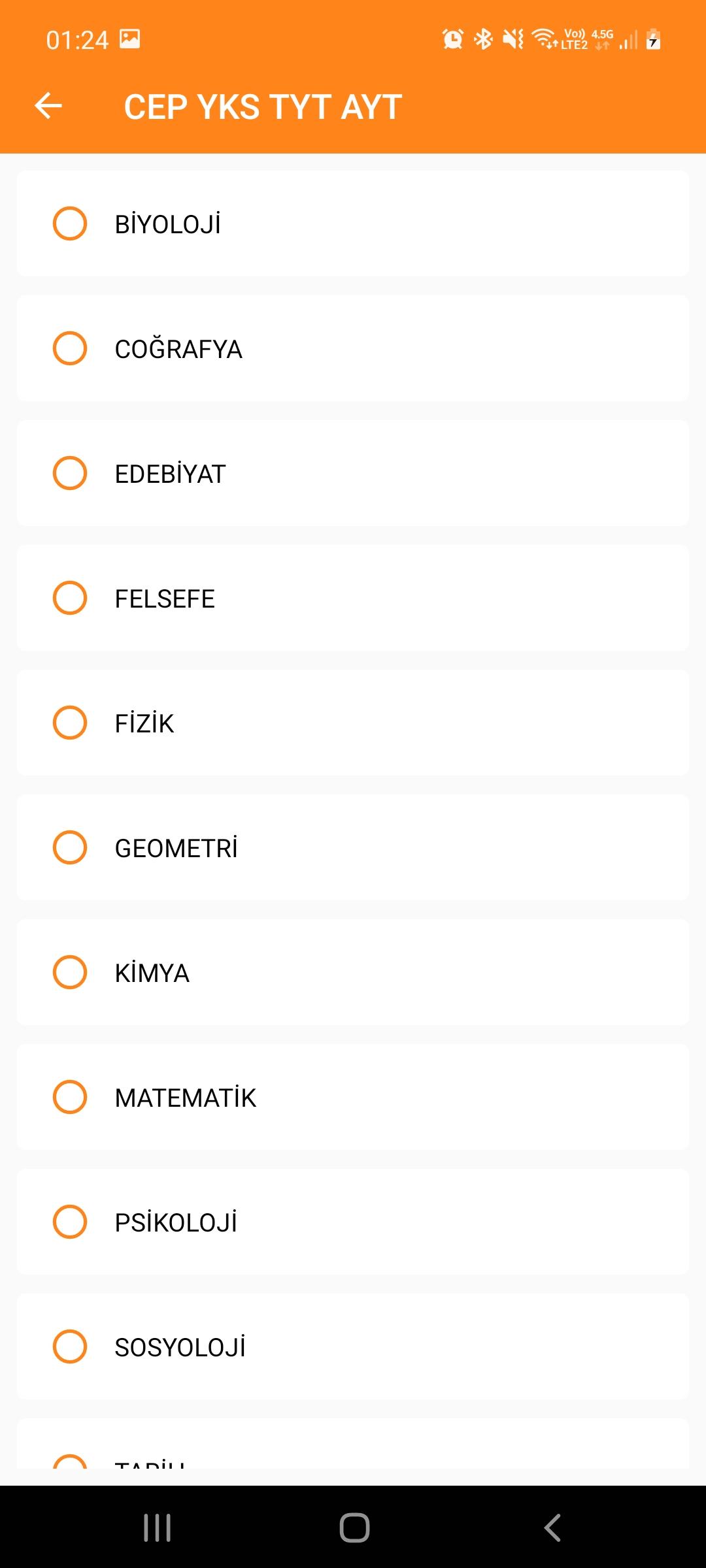
Task: Tap the battery indicator icon
Action: point(653,39)
